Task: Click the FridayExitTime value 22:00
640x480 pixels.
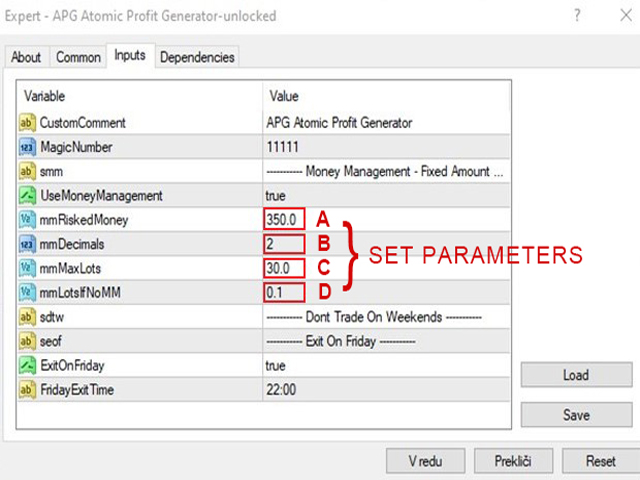Action: coord(281,390)
